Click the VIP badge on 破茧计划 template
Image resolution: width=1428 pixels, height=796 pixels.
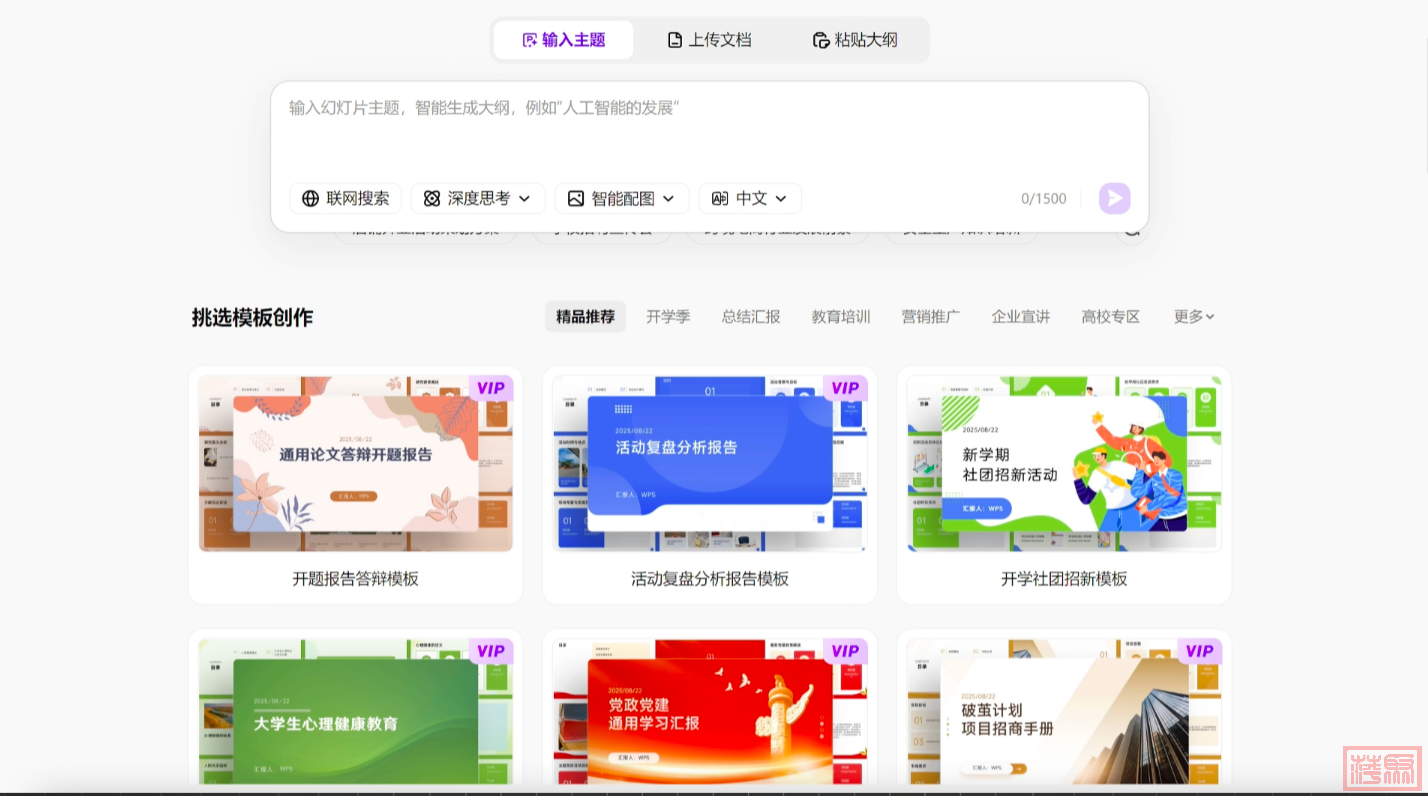1198,651
